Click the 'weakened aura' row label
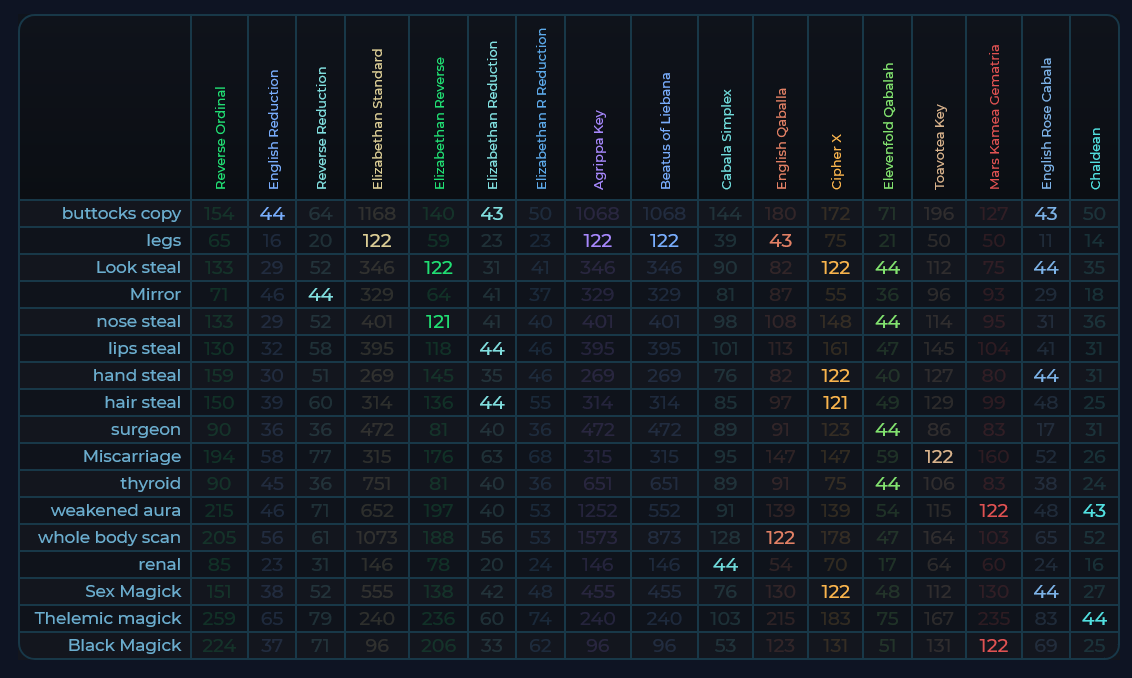1132x678 pixels. pos(116,510)
